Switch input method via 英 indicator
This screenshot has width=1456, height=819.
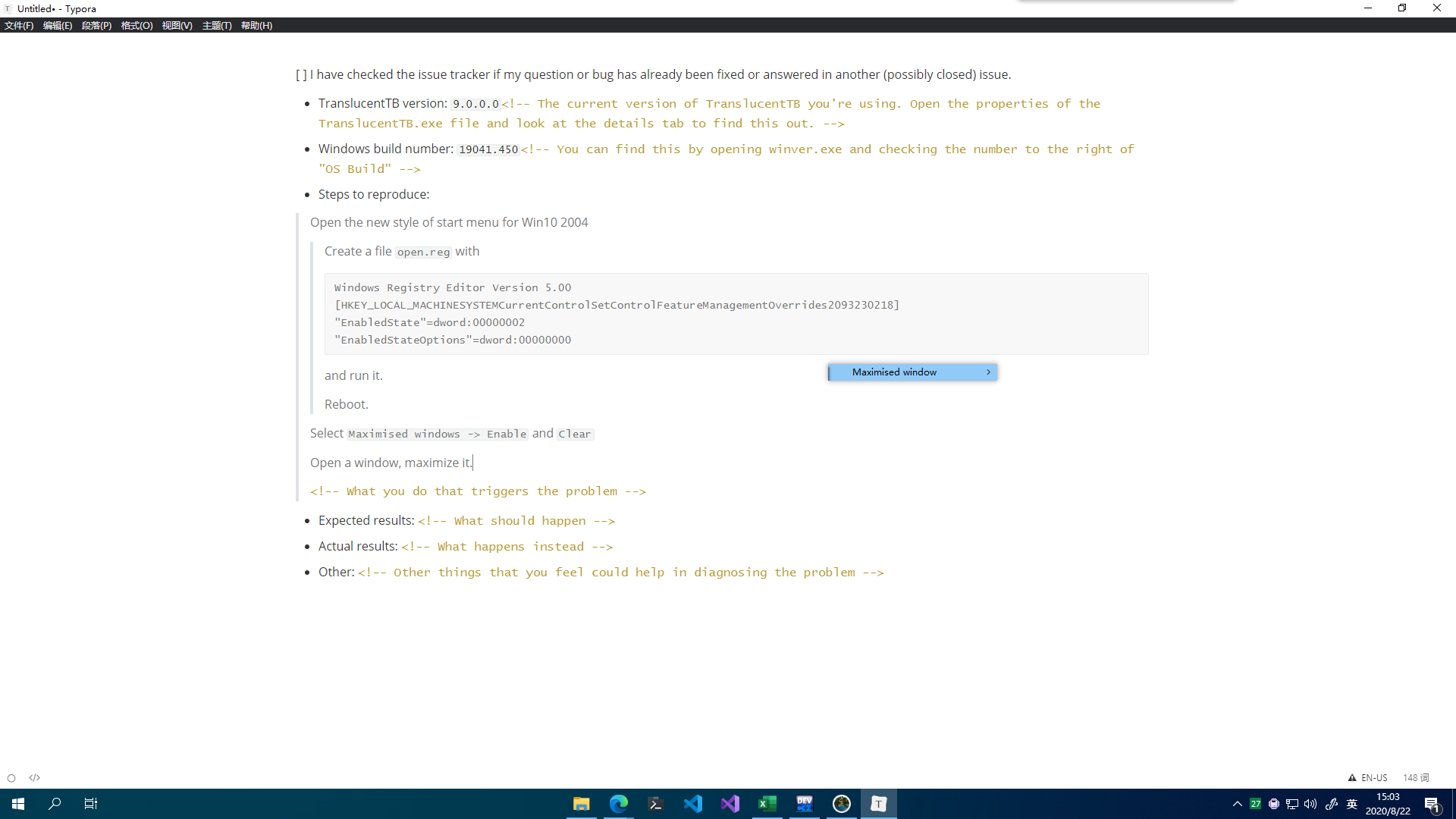1352,804
